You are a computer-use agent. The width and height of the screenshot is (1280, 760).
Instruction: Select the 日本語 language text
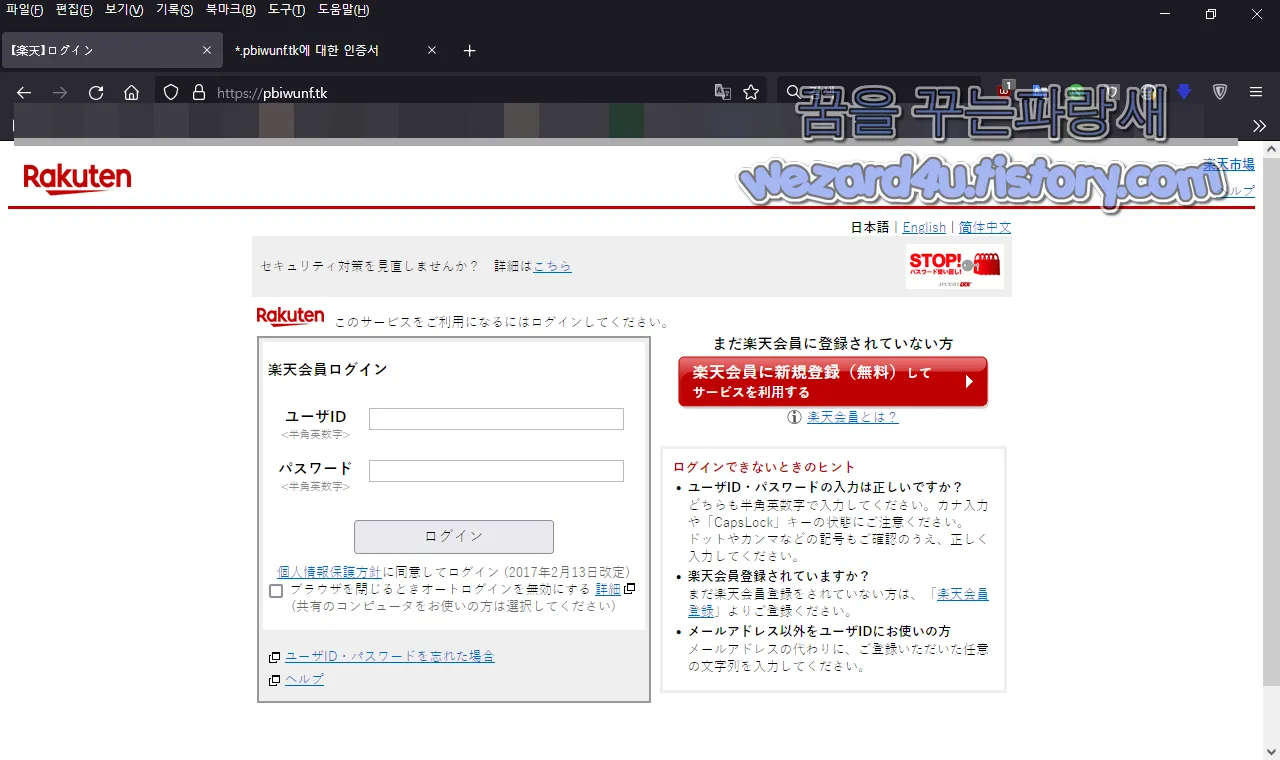point(869,228)
